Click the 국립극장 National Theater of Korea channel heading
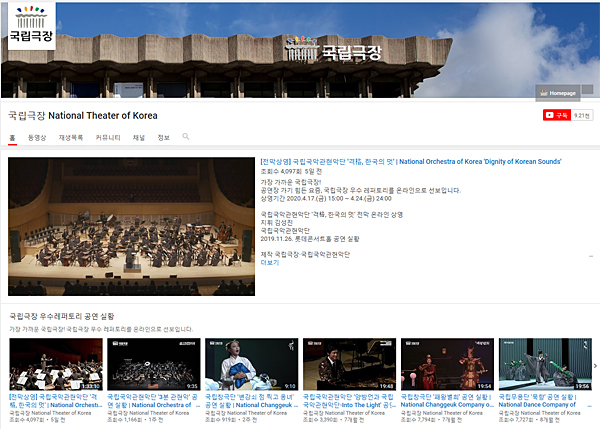Screen dimensions: 600x429 (83, 116)
